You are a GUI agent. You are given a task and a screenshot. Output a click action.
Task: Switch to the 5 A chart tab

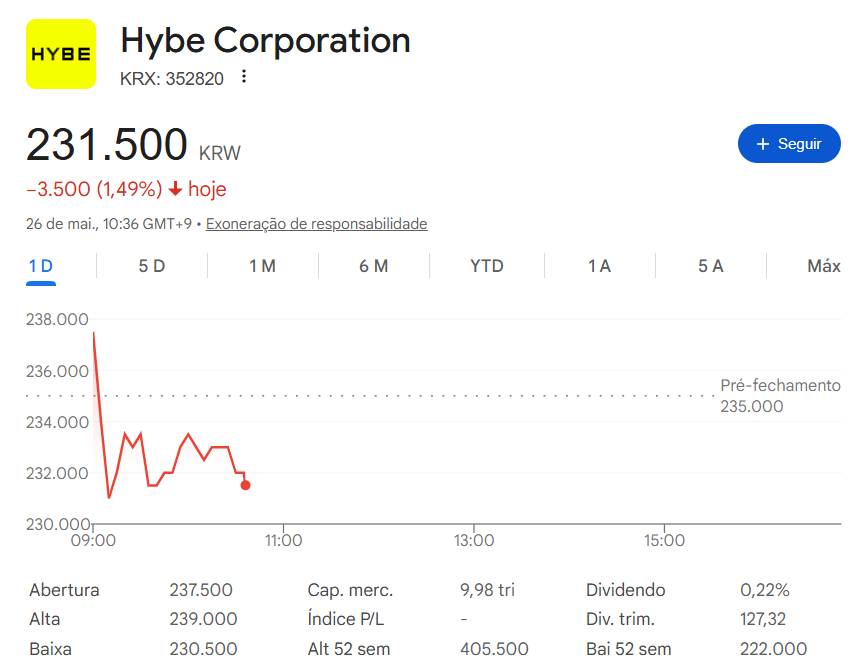pyautogui.click(x=711, y=266)
